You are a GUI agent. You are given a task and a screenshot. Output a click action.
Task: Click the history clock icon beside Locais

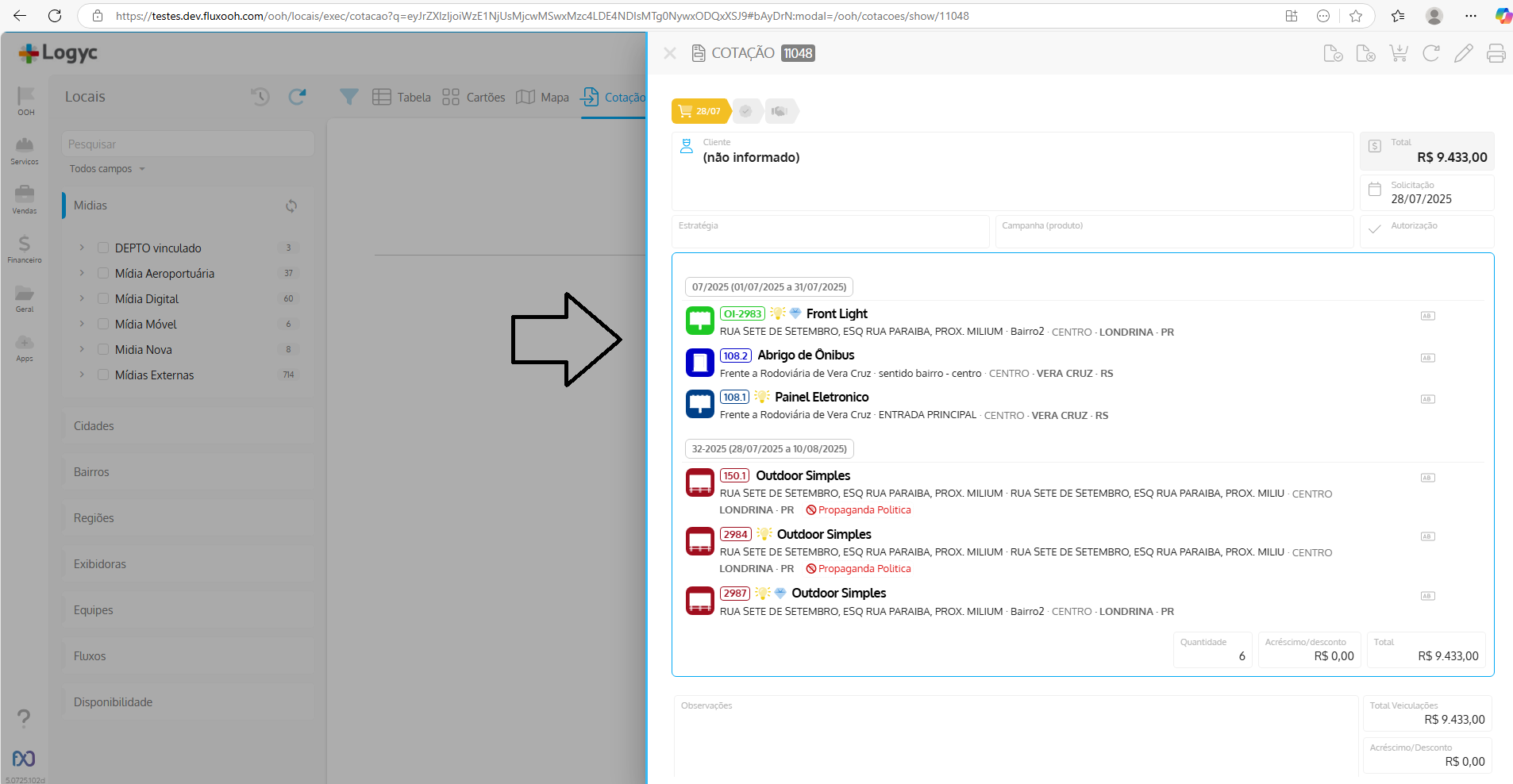click(260, 97)
